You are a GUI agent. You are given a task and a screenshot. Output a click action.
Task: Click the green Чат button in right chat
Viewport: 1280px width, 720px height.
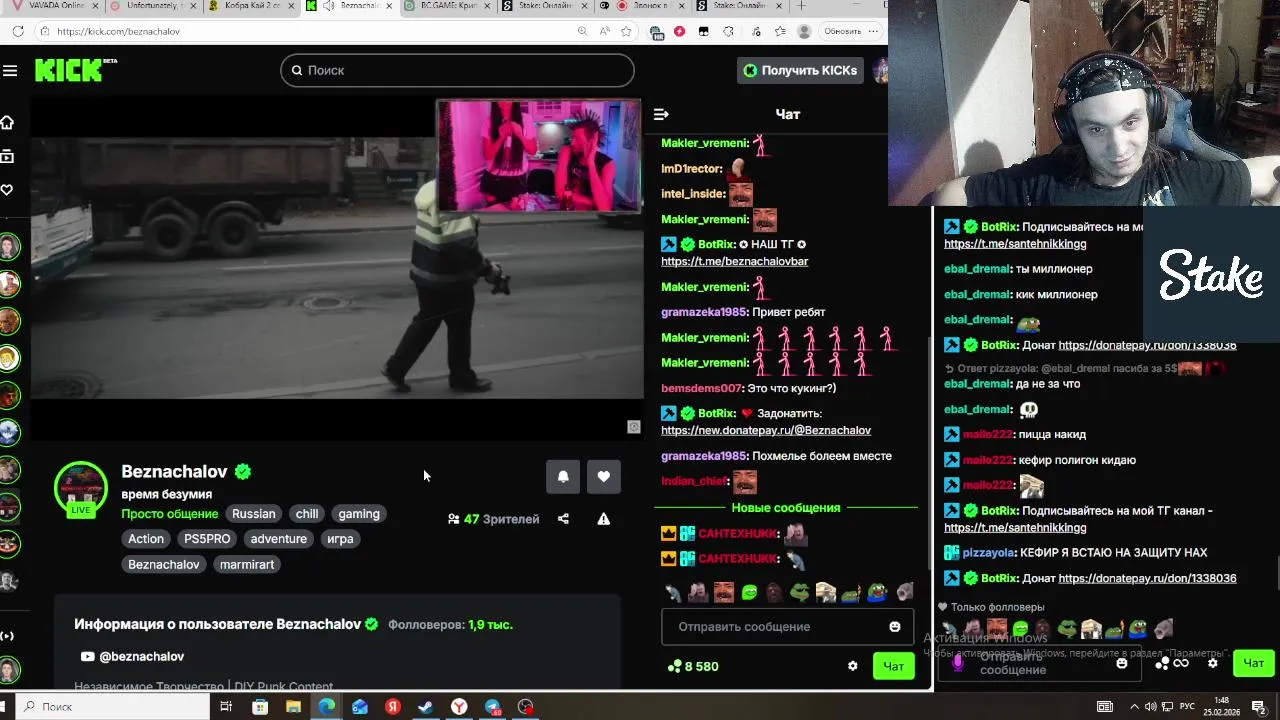point(1253,663)
